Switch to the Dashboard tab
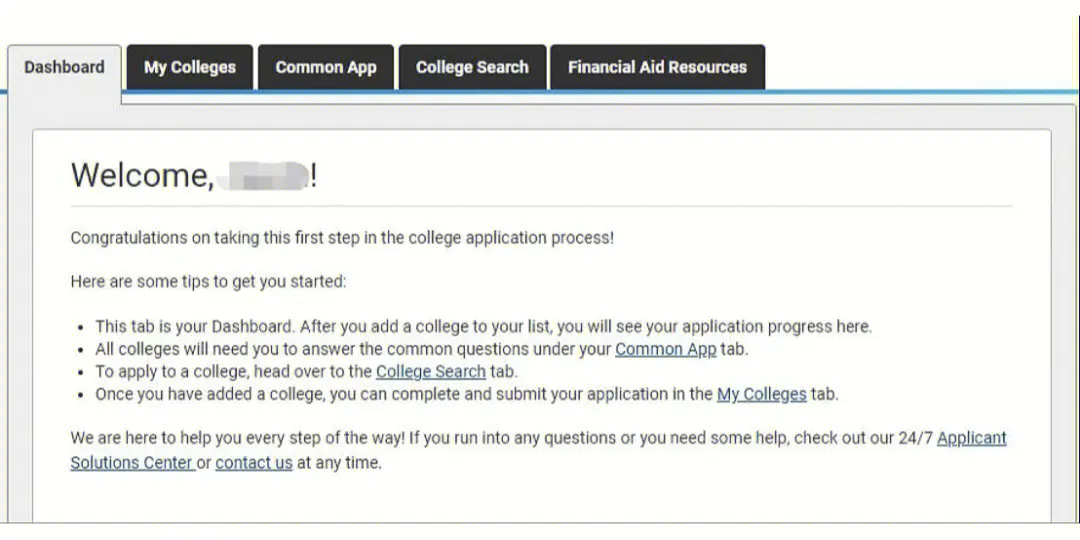 [65, 68]
